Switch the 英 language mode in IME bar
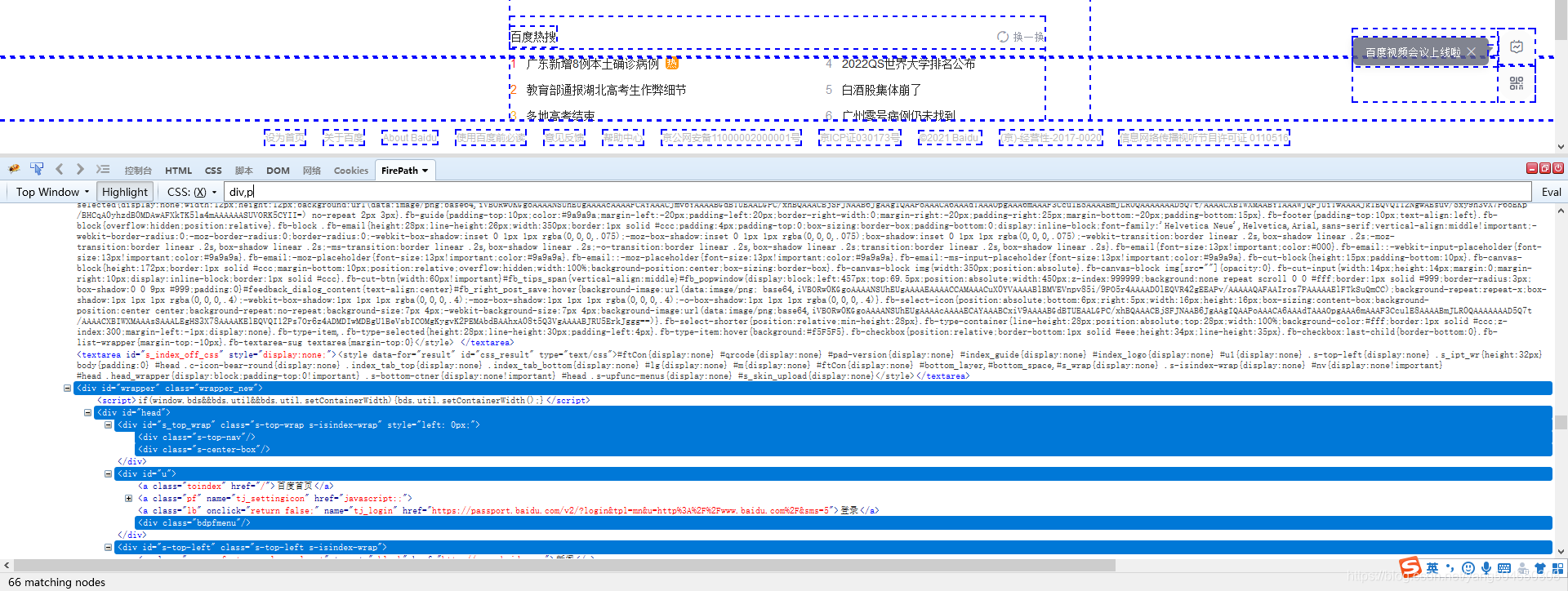This screenshot has height=591, width=1568. (x=1432, y=568)
